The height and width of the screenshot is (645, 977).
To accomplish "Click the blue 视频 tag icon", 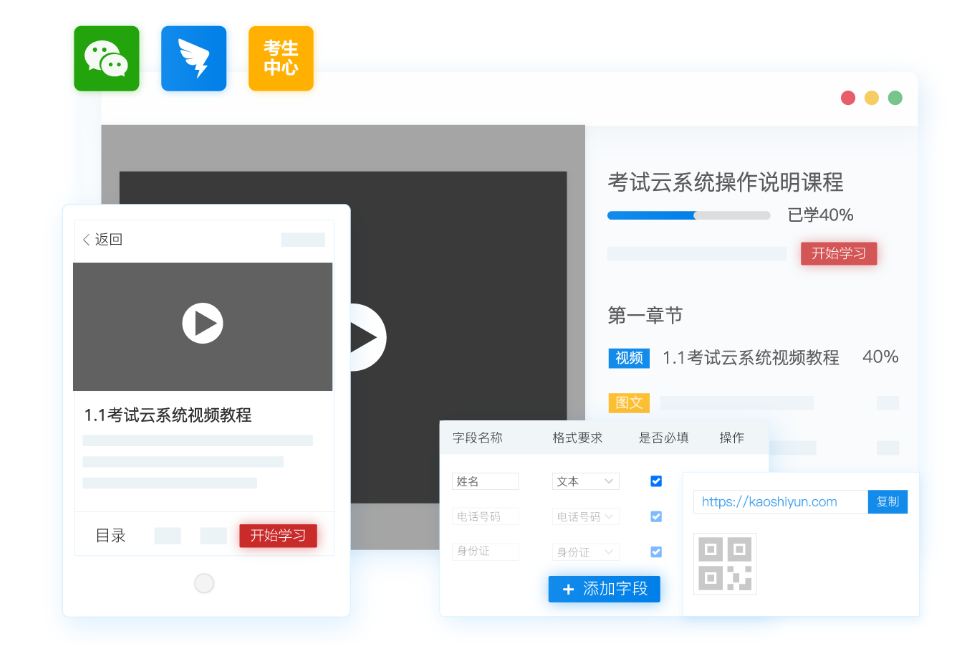I will tap(629, 358).
